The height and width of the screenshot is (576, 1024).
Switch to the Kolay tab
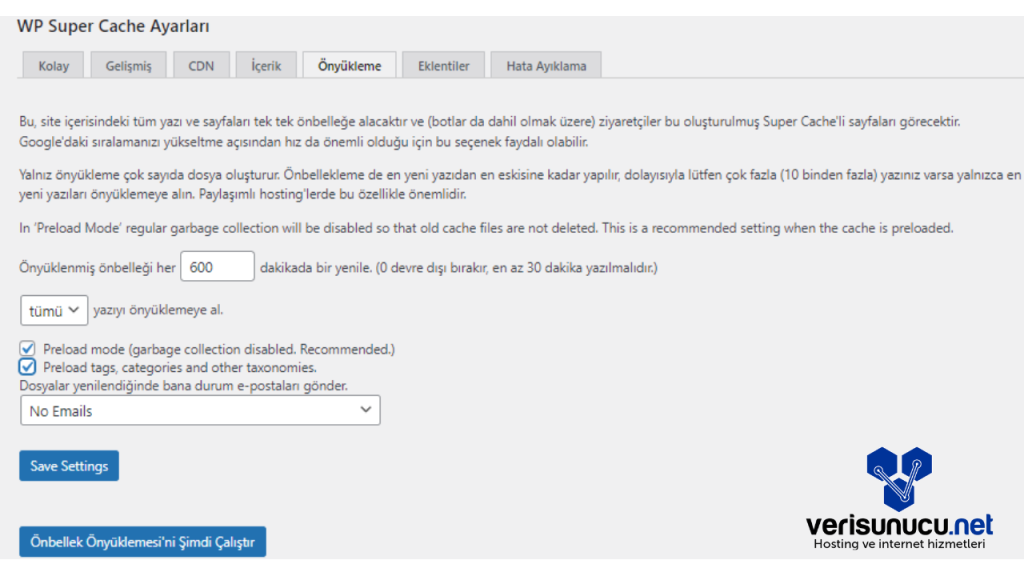pyautogui.click(x=54, y=66)
